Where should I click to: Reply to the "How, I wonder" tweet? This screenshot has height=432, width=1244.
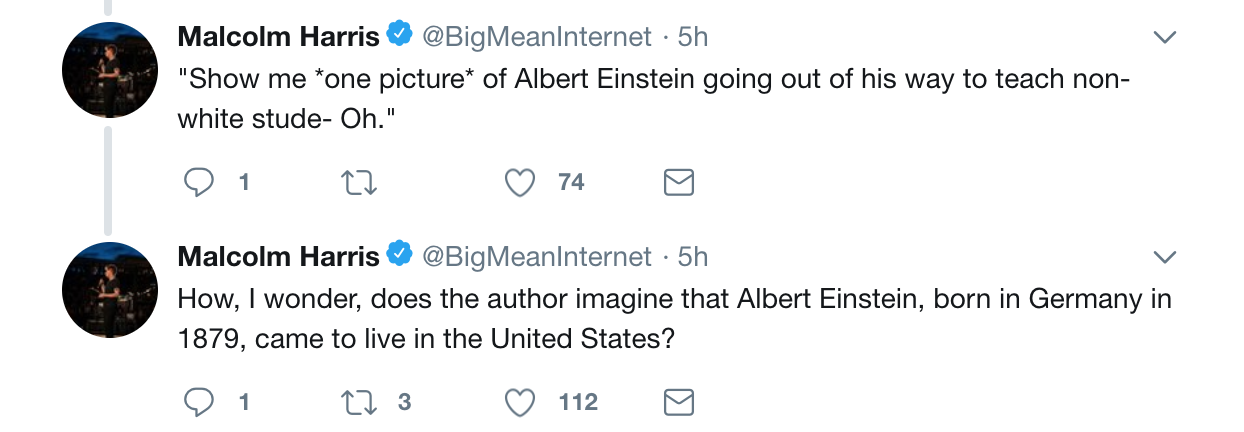(200, 402)
